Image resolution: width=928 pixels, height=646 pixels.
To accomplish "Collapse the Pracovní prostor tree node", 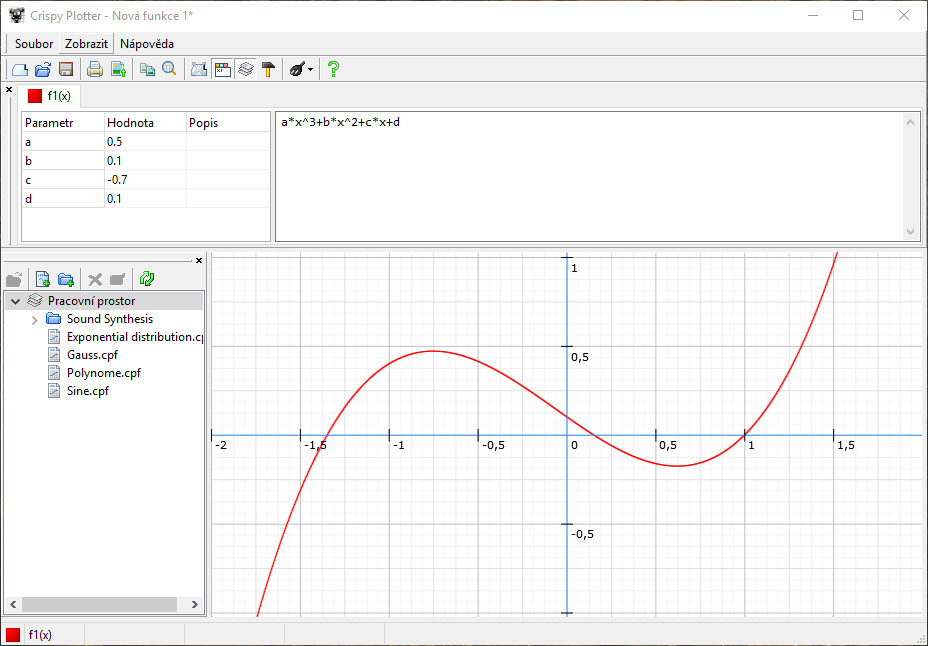I will click(x=15, y=300).
